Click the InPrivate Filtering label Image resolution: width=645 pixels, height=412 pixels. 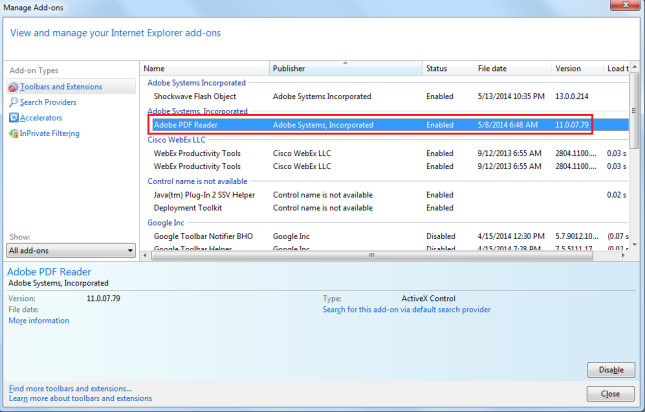click(x=50, y=133)
